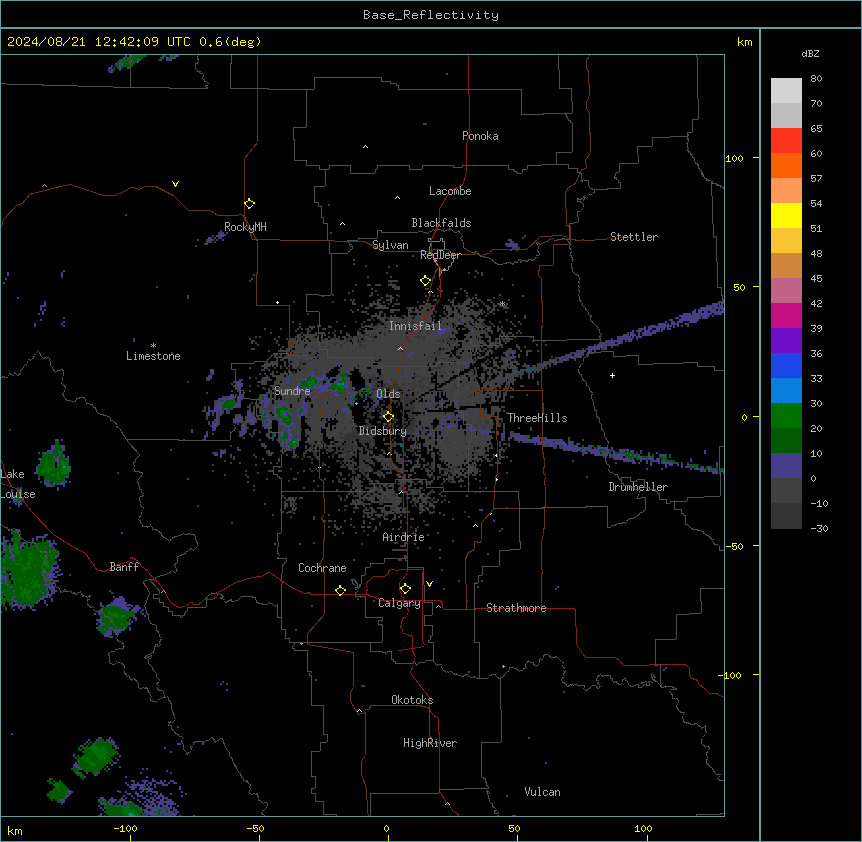The height and width of the screenshot is (842, 862).
Task: Click the yellow marker above RockyMH
Action: click(x=249, y=203)
